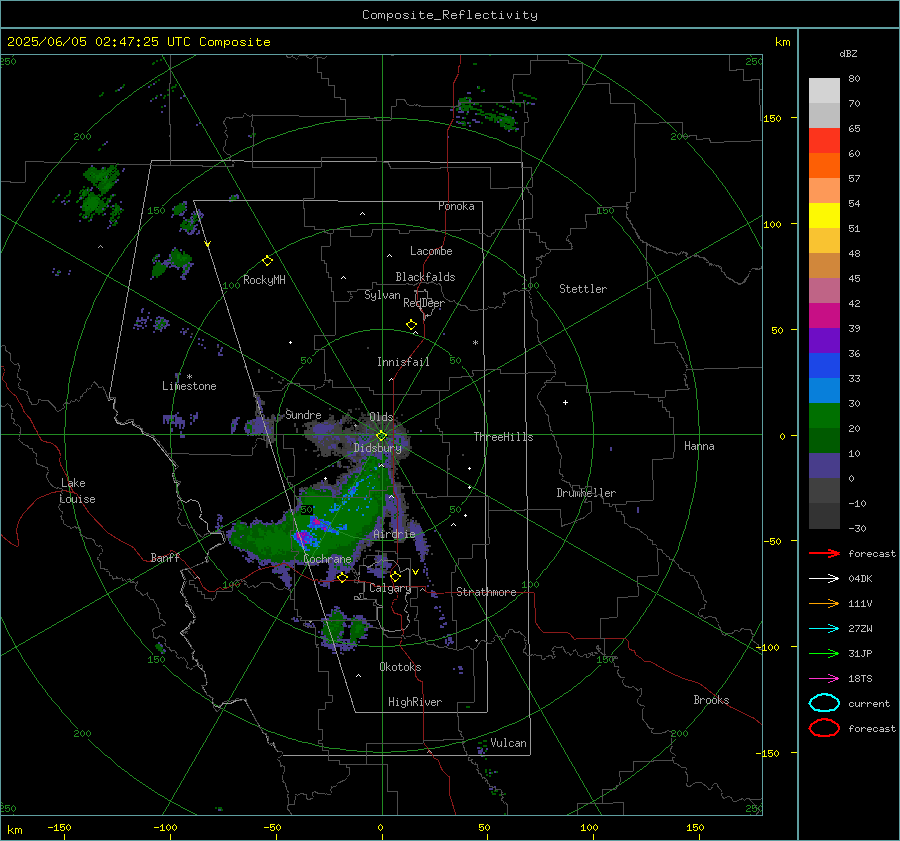Click the Okotoks label

pyautogui.click(x=400, y=667)
